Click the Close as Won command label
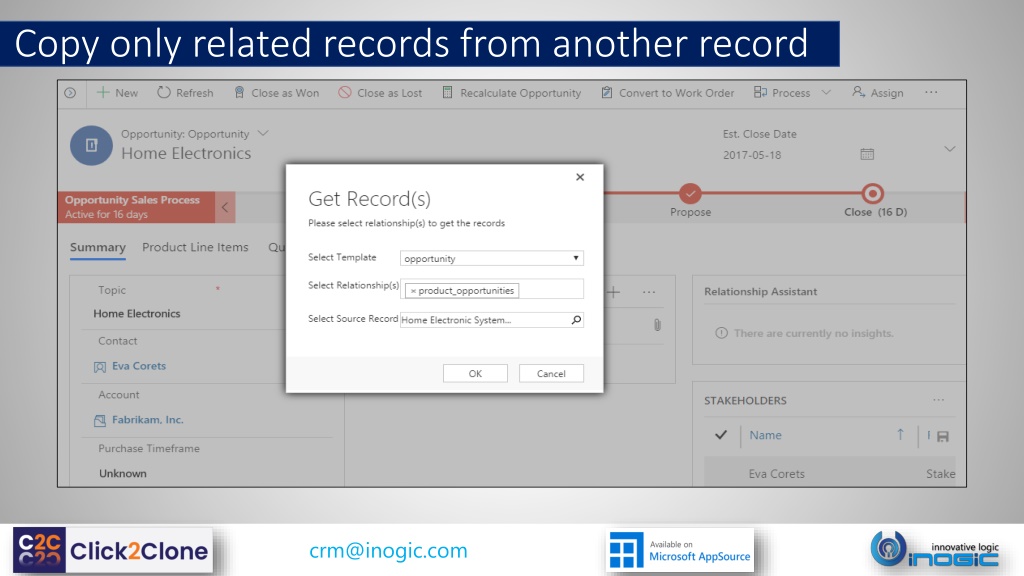 coord(285,93)
